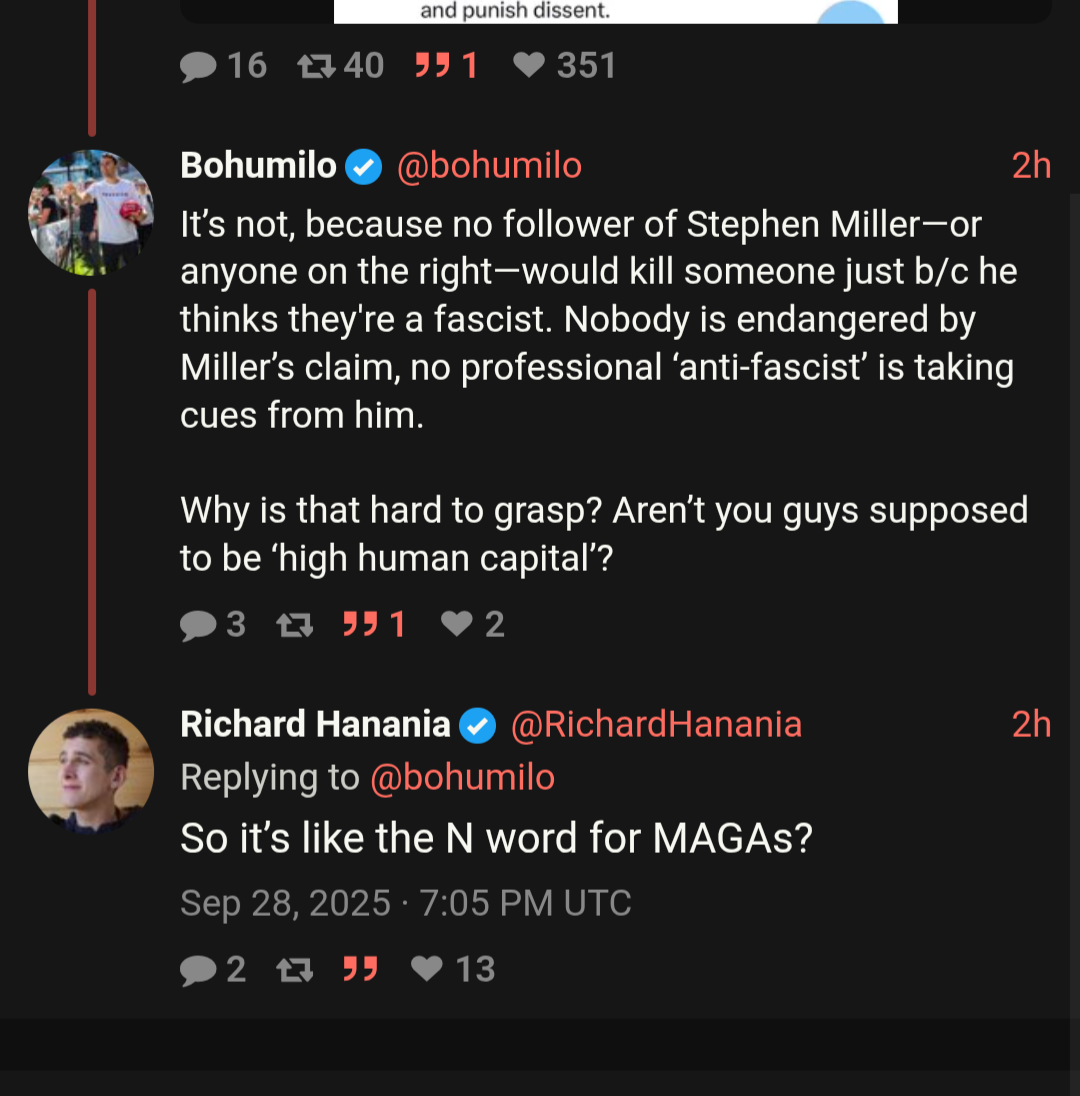
Task: Click the retweet icon showing 40
Action: pos(316,66)
